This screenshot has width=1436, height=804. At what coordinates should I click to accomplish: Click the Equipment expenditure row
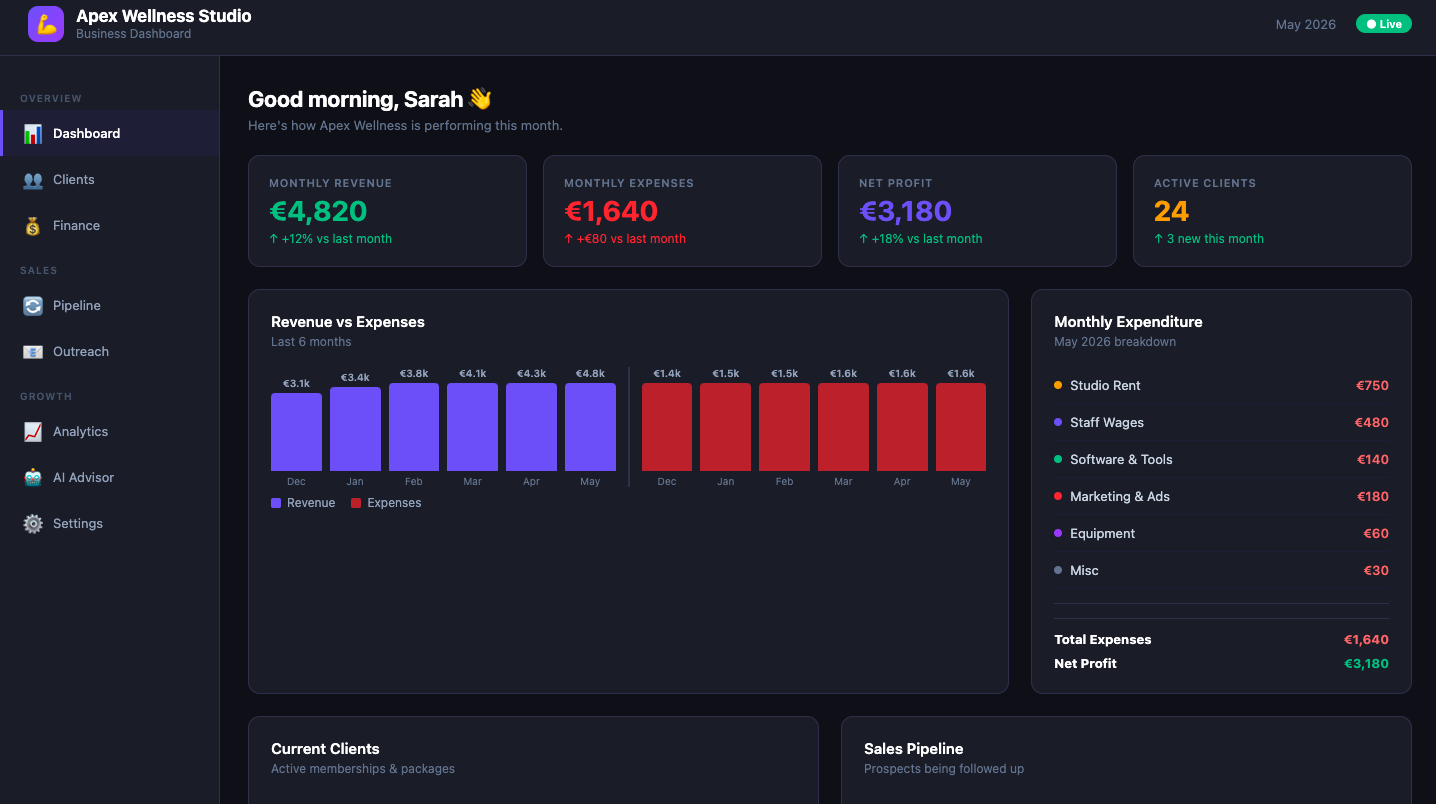[1221, 533]
